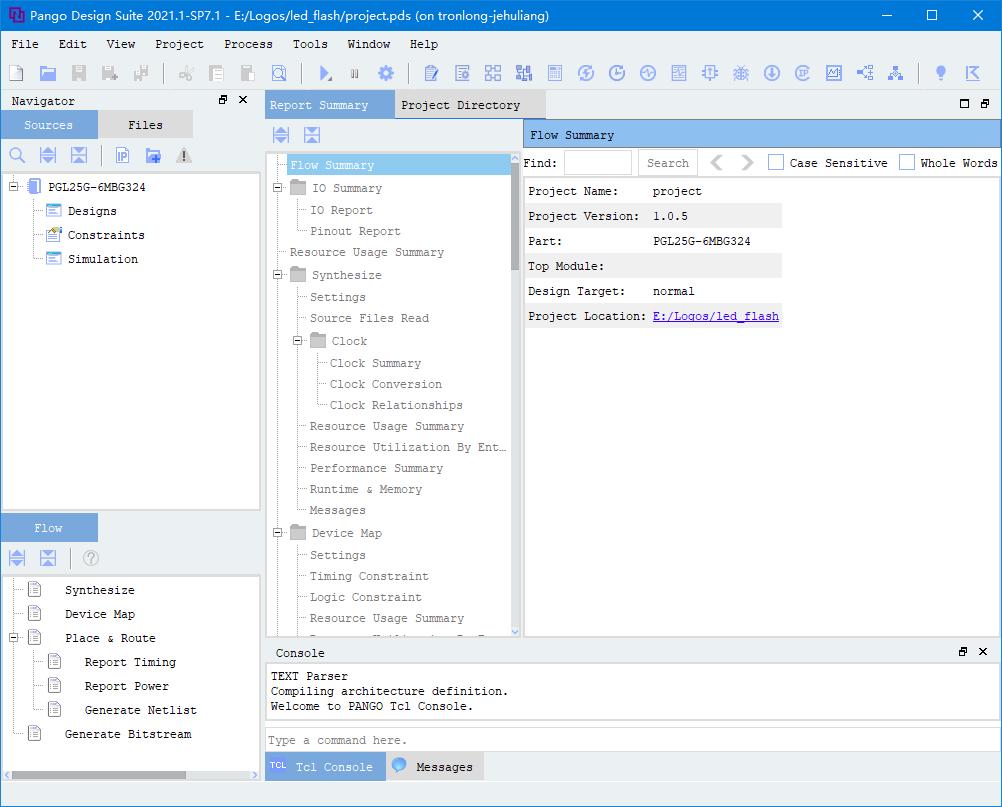This screenshot has height=807, width=1002.
Task: Click the download arrow toolbar icon
Action: (x=772, y=73)
